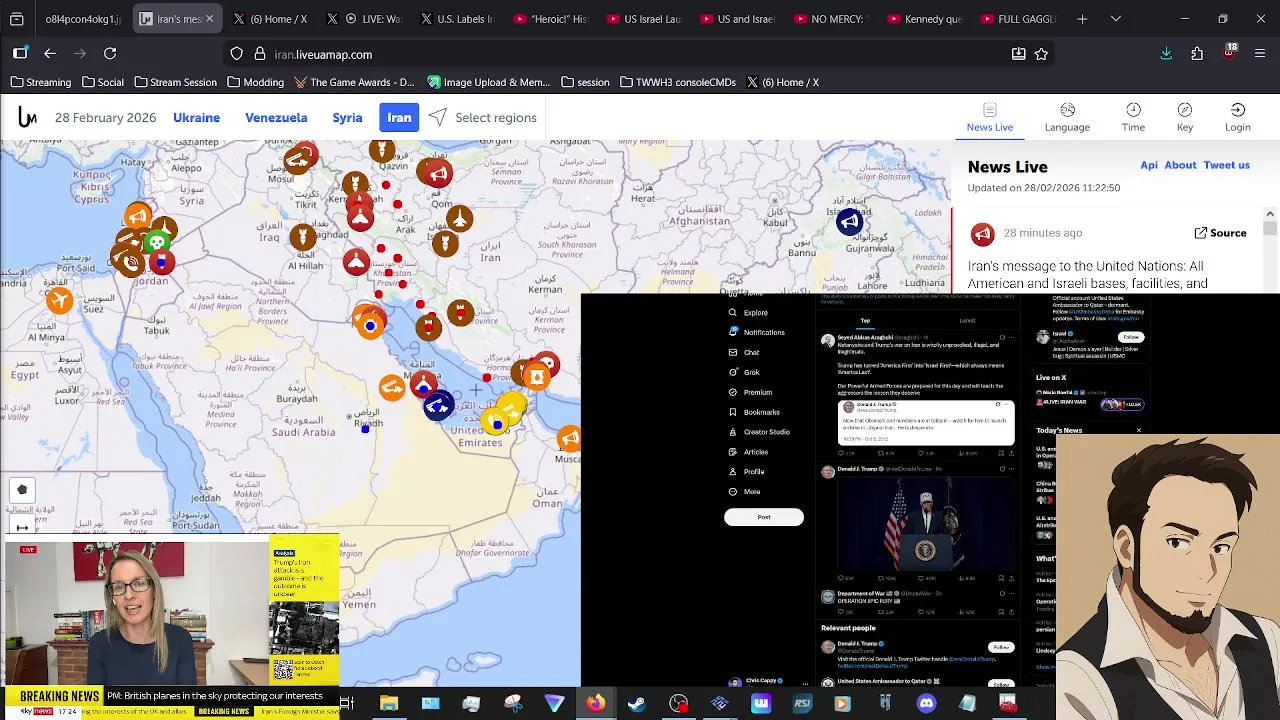The height and width of the screenshot is (720, 1280).
Task: Open the Source link of the news item
Action: click(1220, 233)
